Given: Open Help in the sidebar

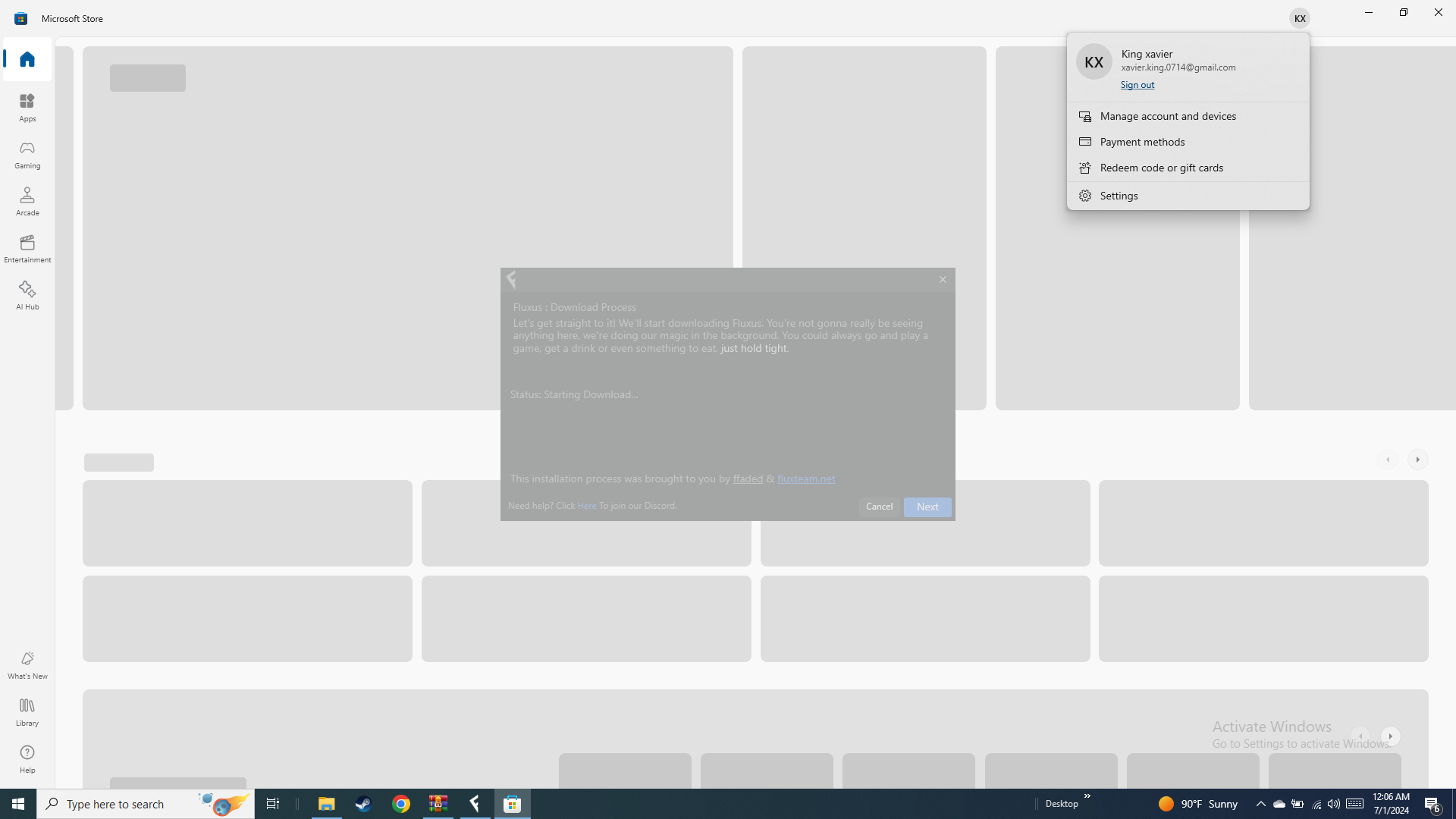Looking at the screenshot, I should 27,758.
